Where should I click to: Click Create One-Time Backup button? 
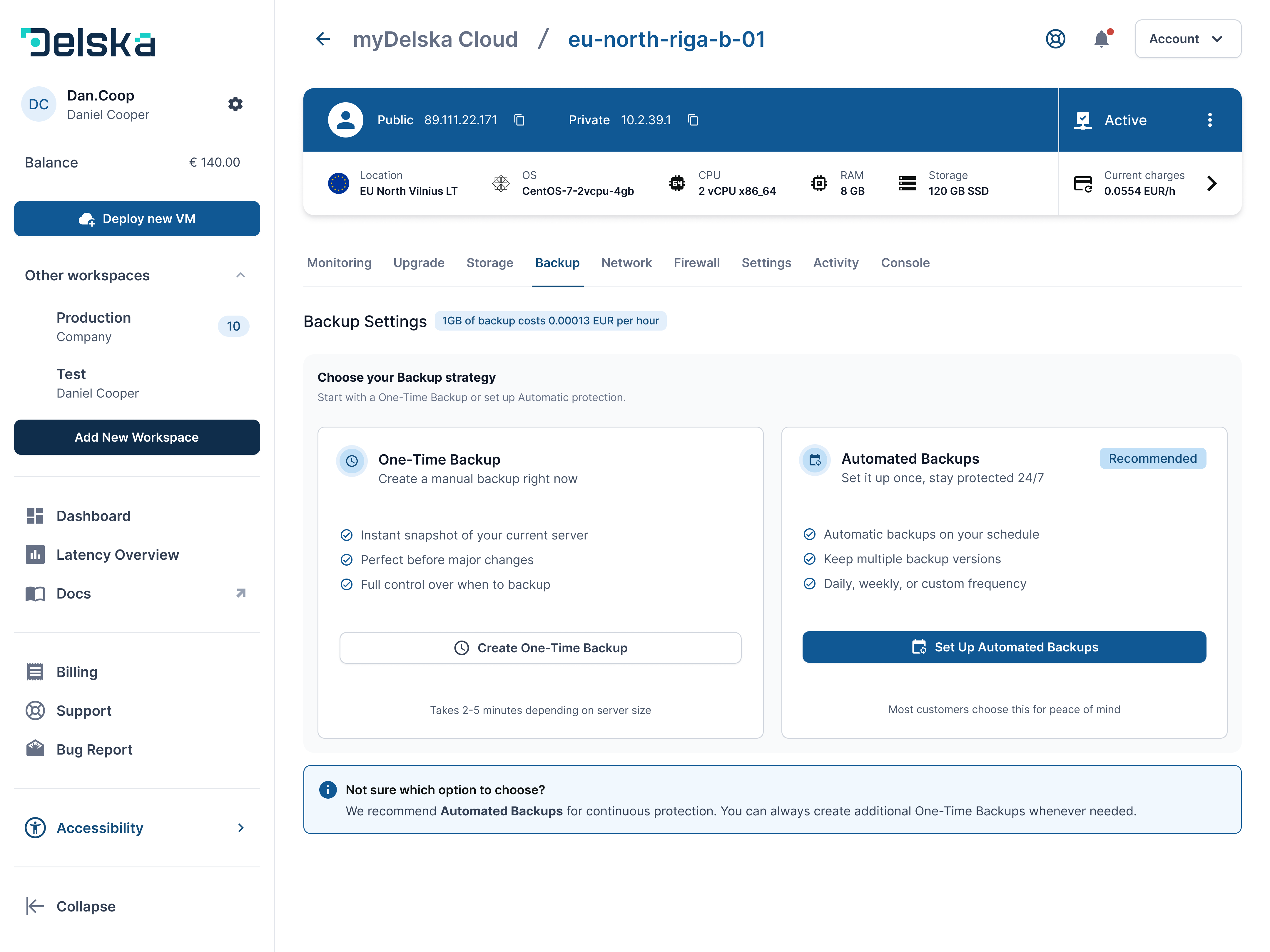tap(540, 648)
